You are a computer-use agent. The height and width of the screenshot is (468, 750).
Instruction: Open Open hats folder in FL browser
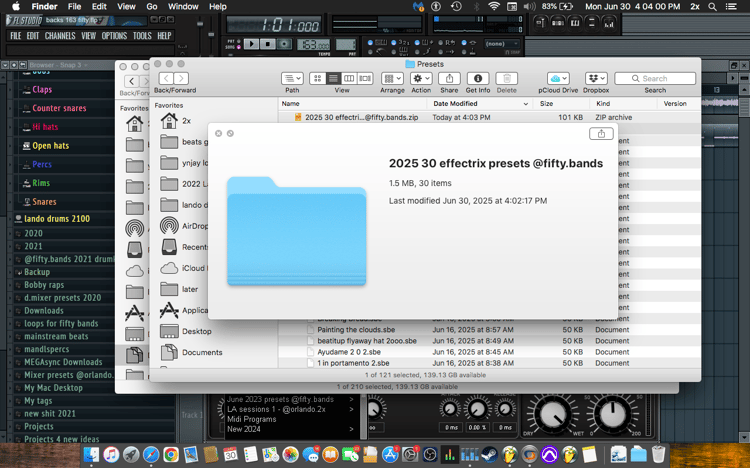pos(50,145)
